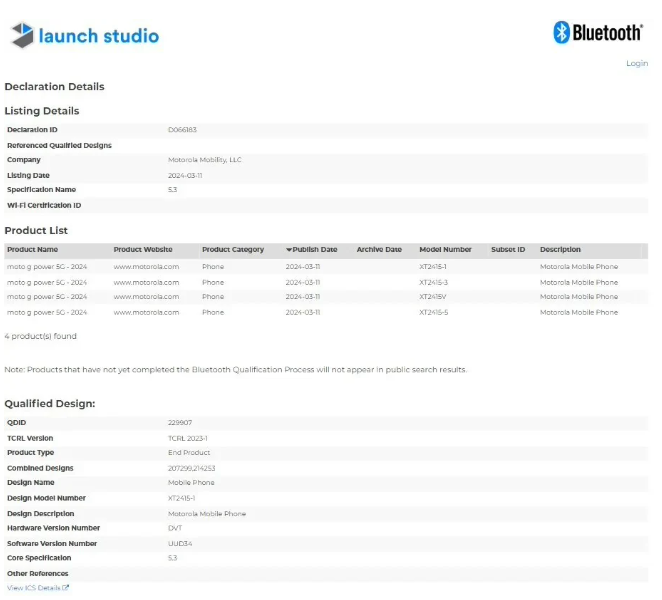
Task: Click the Launch Studio logo icon
Action: click(x=22, y=36)
